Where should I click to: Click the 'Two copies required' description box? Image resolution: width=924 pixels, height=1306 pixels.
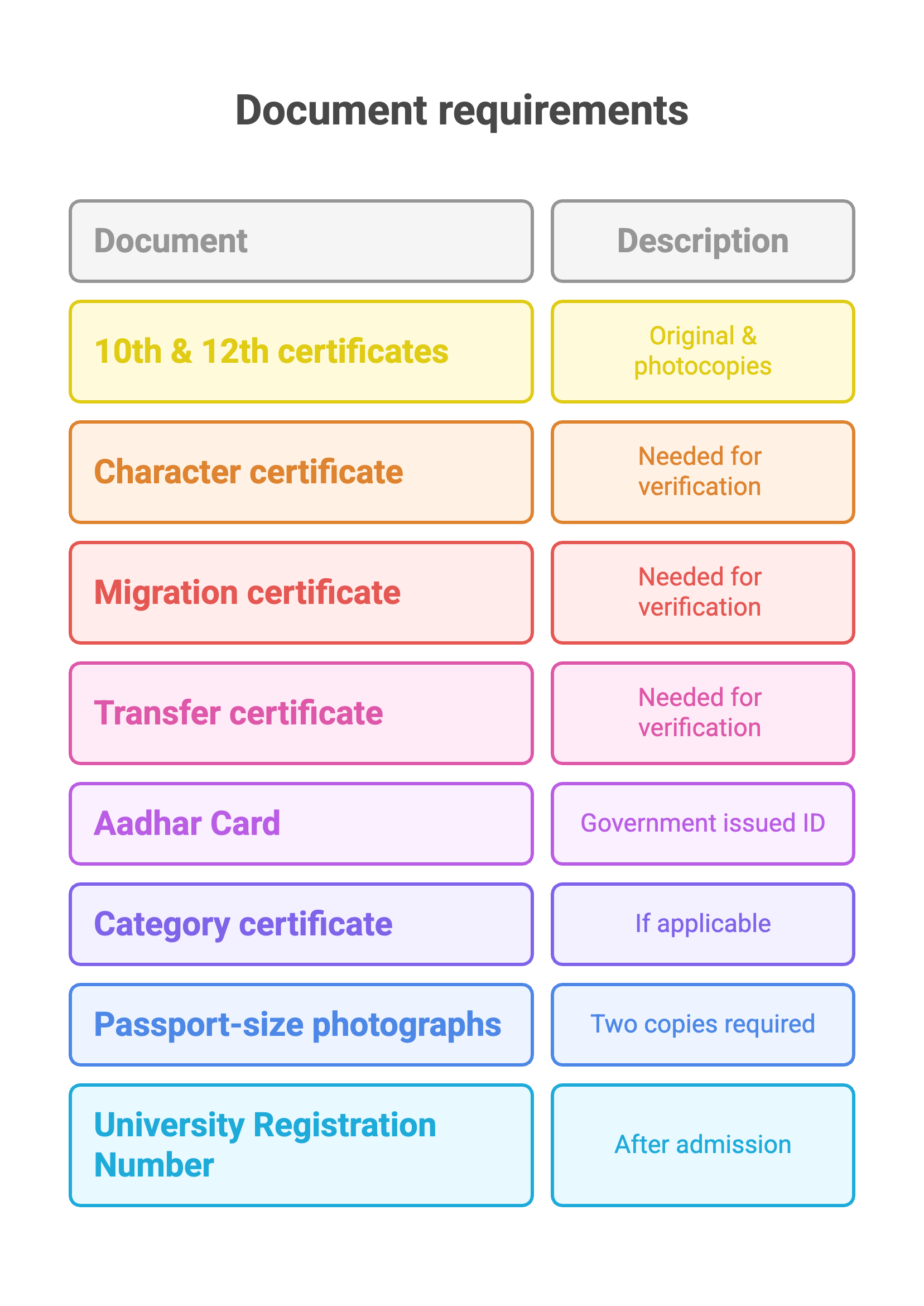(x=702, y=1024)
